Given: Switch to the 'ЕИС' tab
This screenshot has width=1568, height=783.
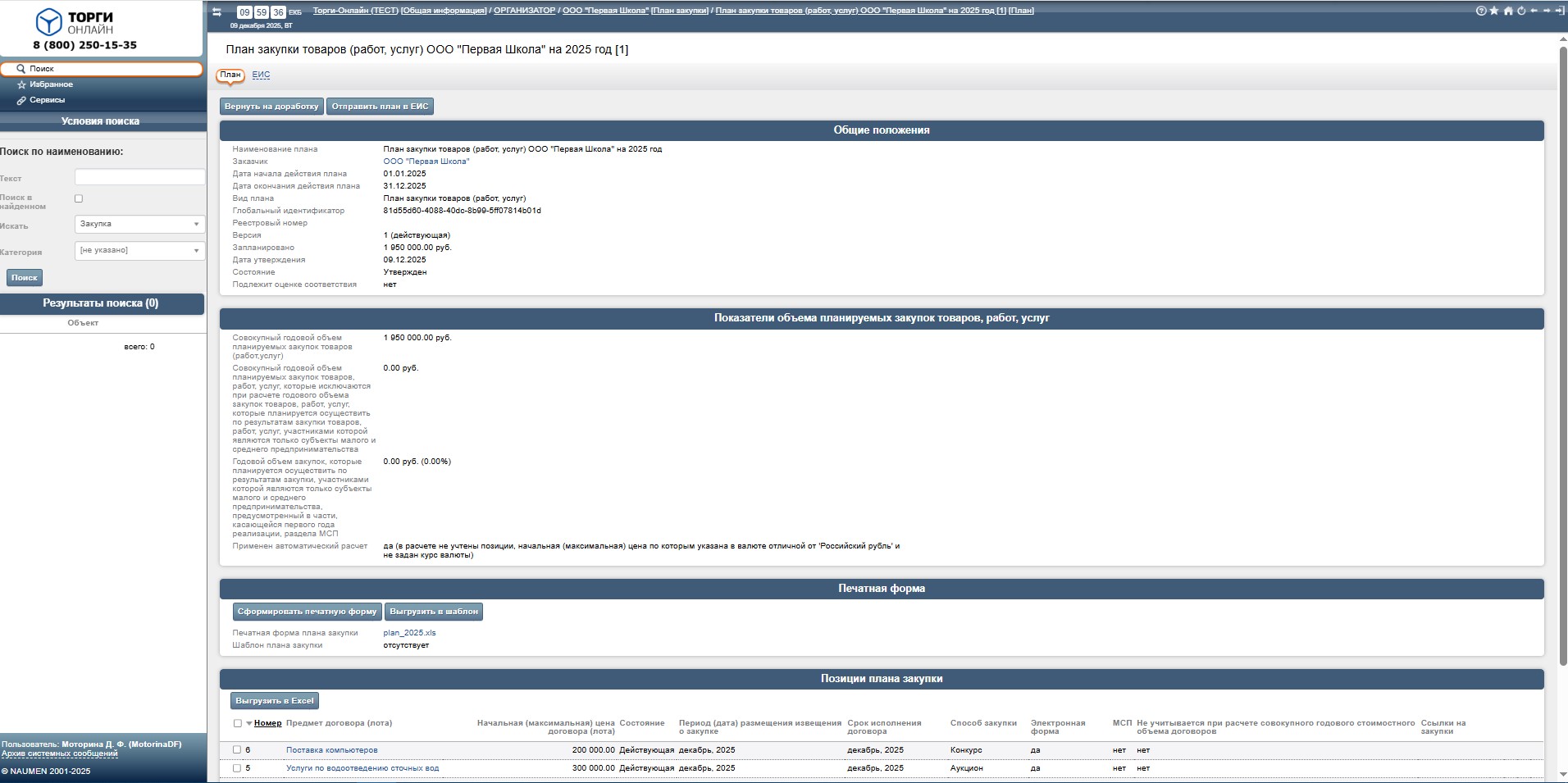Looking at the screenshot, I should tap(261, 75).
